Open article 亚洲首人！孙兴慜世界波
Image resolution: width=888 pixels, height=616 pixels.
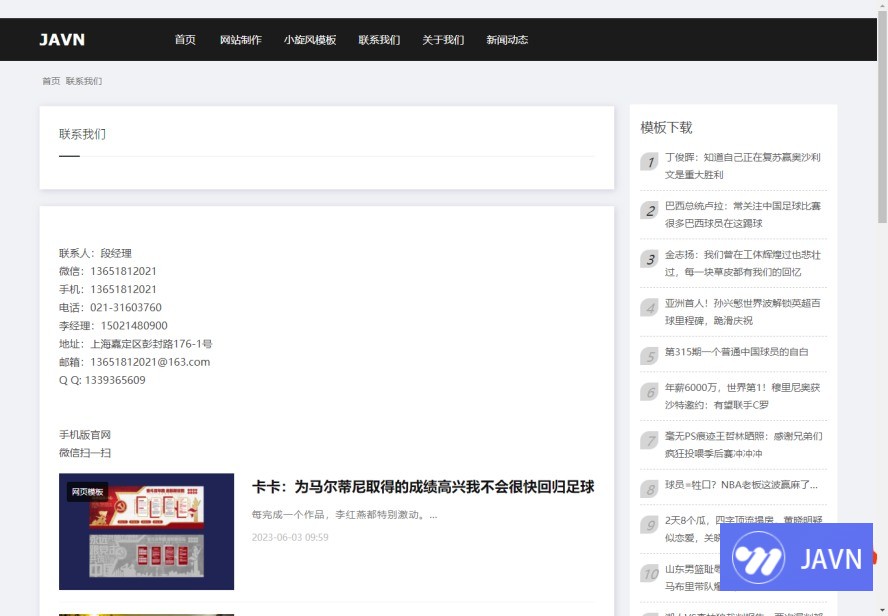[742, 312]
